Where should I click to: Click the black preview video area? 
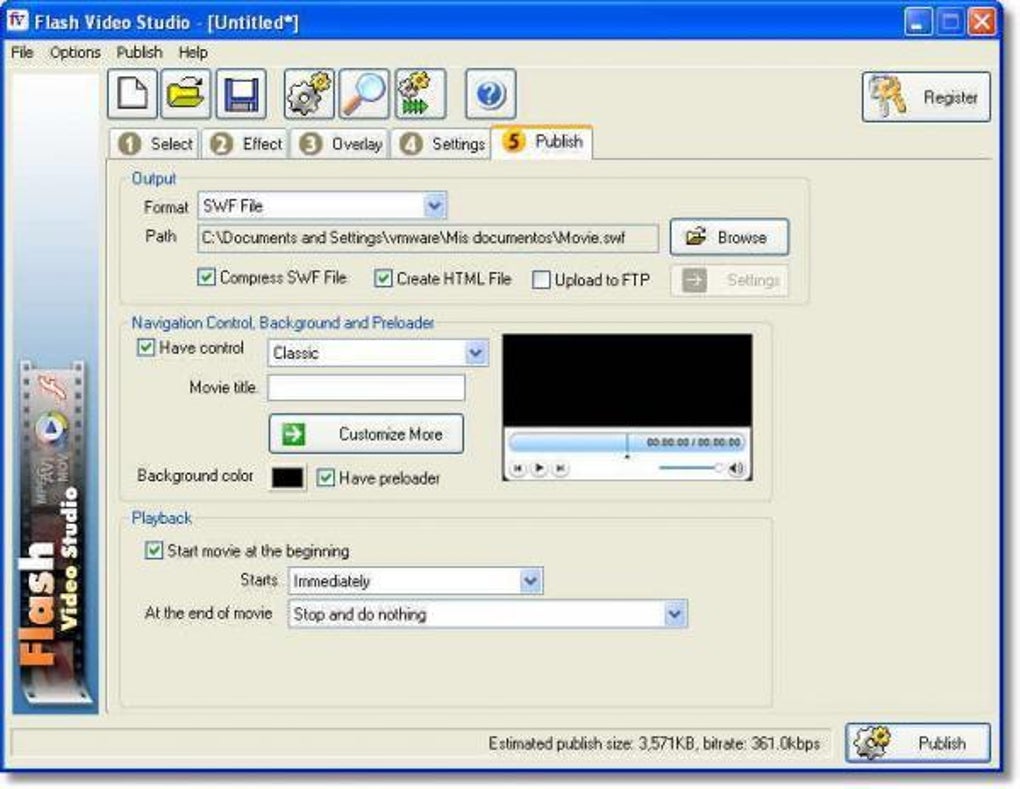coord(627,381)
